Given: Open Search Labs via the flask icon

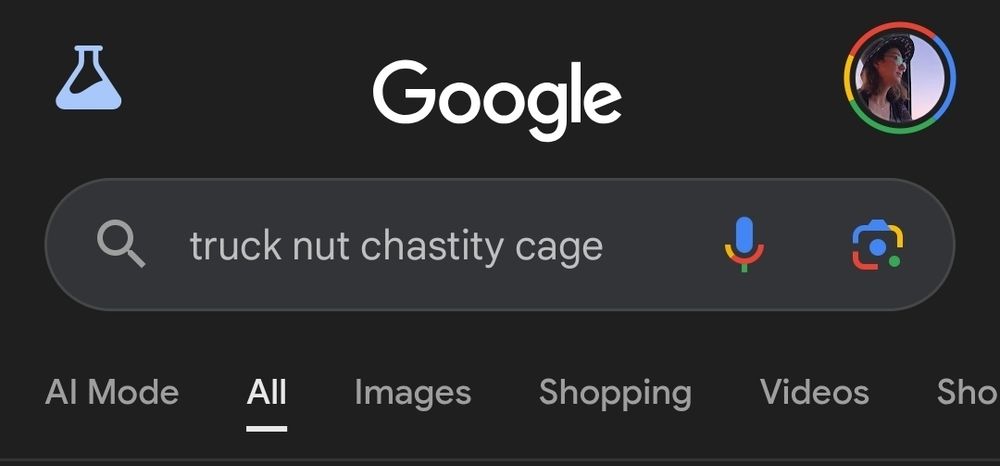Looking at the screenshot, I should pos(88,77).
